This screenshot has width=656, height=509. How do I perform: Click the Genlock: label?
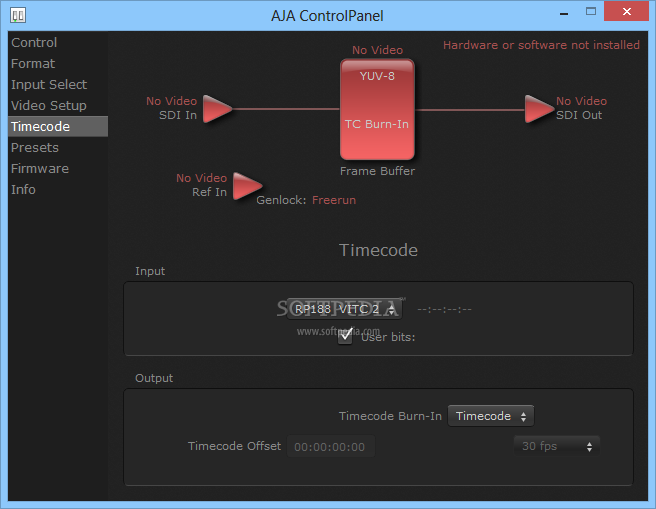tap(281, 200)
